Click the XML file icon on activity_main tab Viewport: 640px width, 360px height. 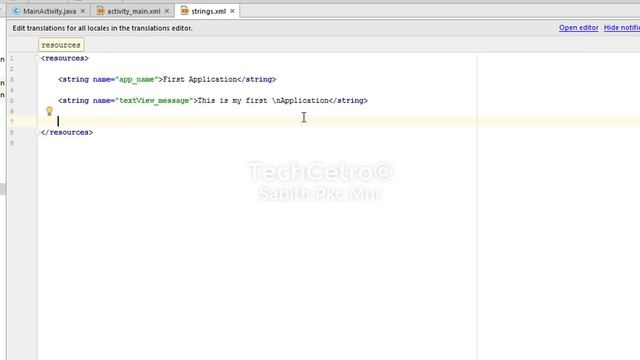point(100,11)
